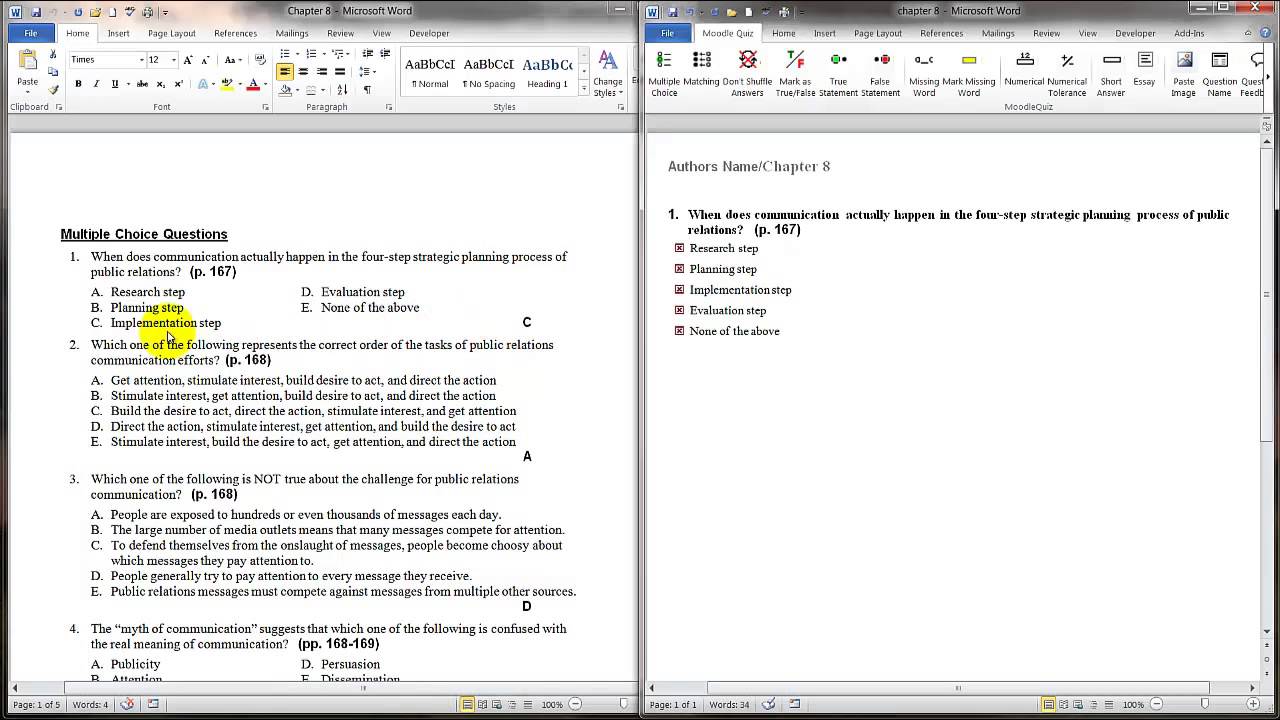Click the Font Color red swatch
Screen dimensions: 1280x720
tap(253, 85)
